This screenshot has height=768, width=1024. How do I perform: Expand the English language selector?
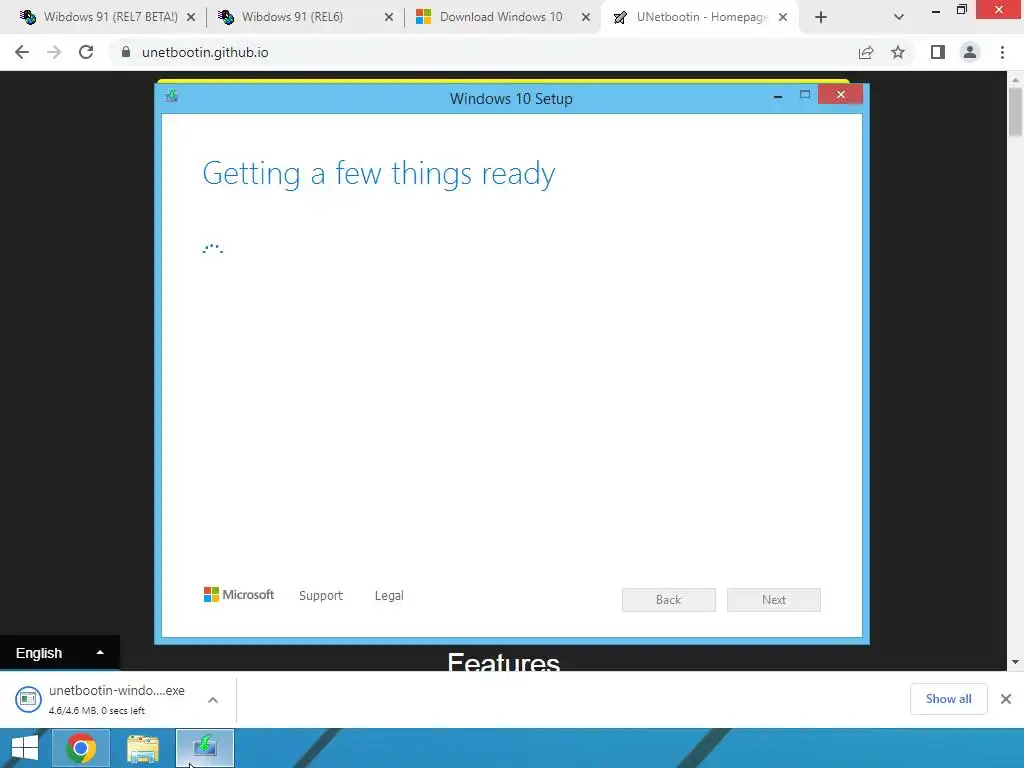click(59, 653)
